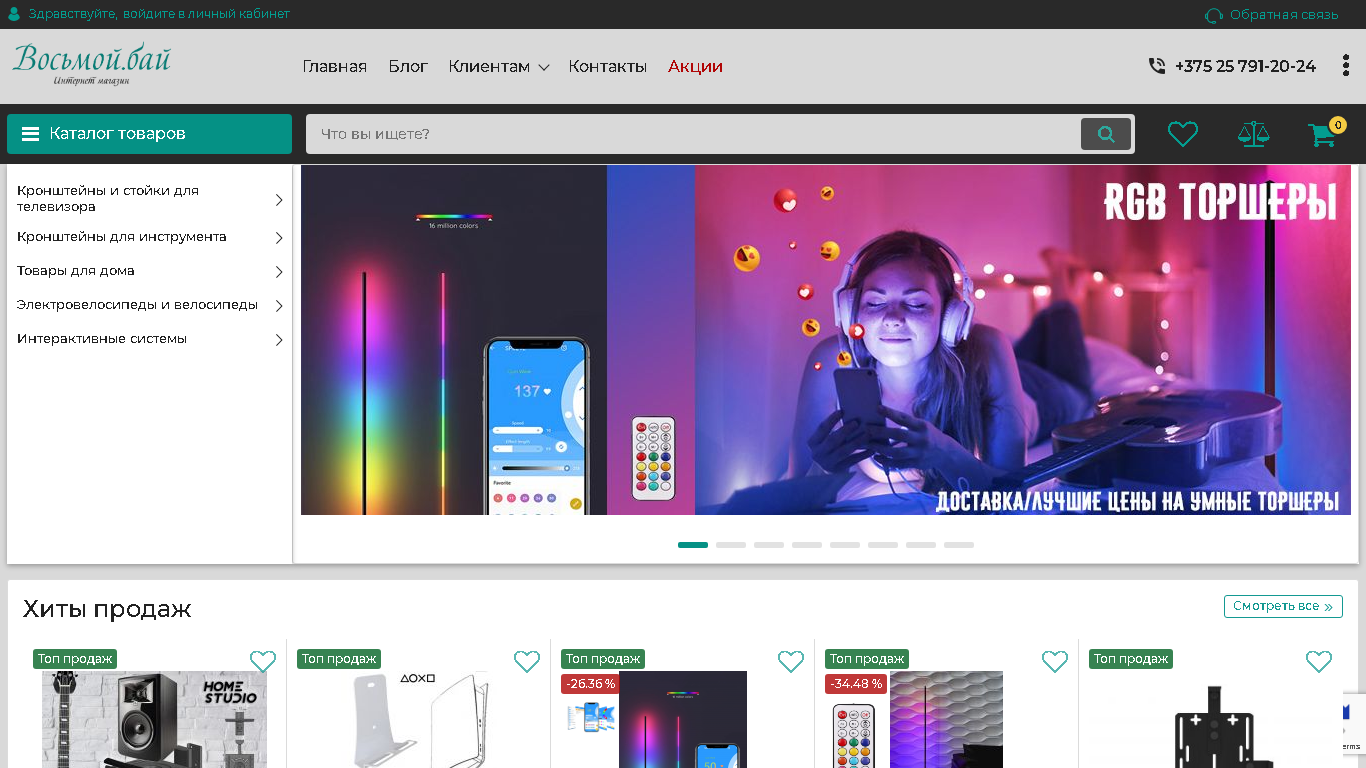Image resolution: width=1366 pixels, height=768 pixels.
Task: Open the shopping cart icon
Action: pos(1322,135)
